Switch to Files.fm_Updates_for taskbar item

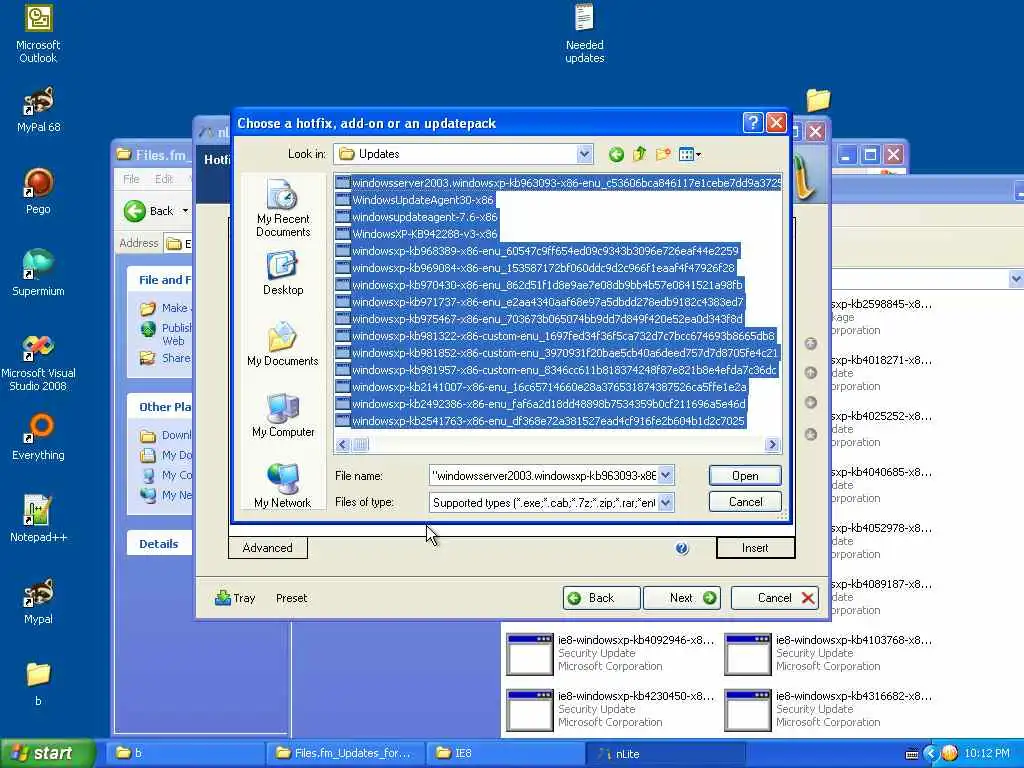point(346,753)
